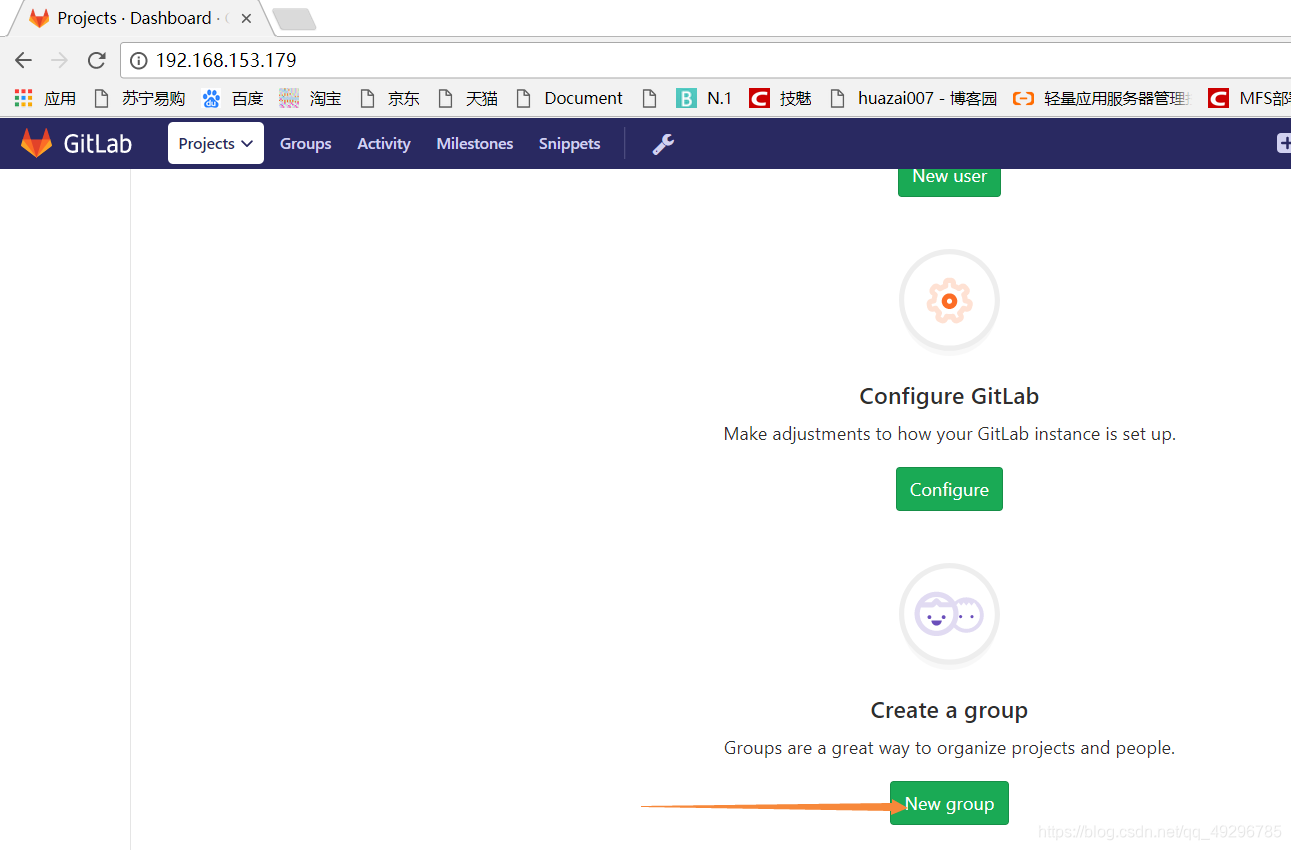This screenshot has width=1291, height=850.
Task: Click the address bar URL field
Action: [705, 60]
